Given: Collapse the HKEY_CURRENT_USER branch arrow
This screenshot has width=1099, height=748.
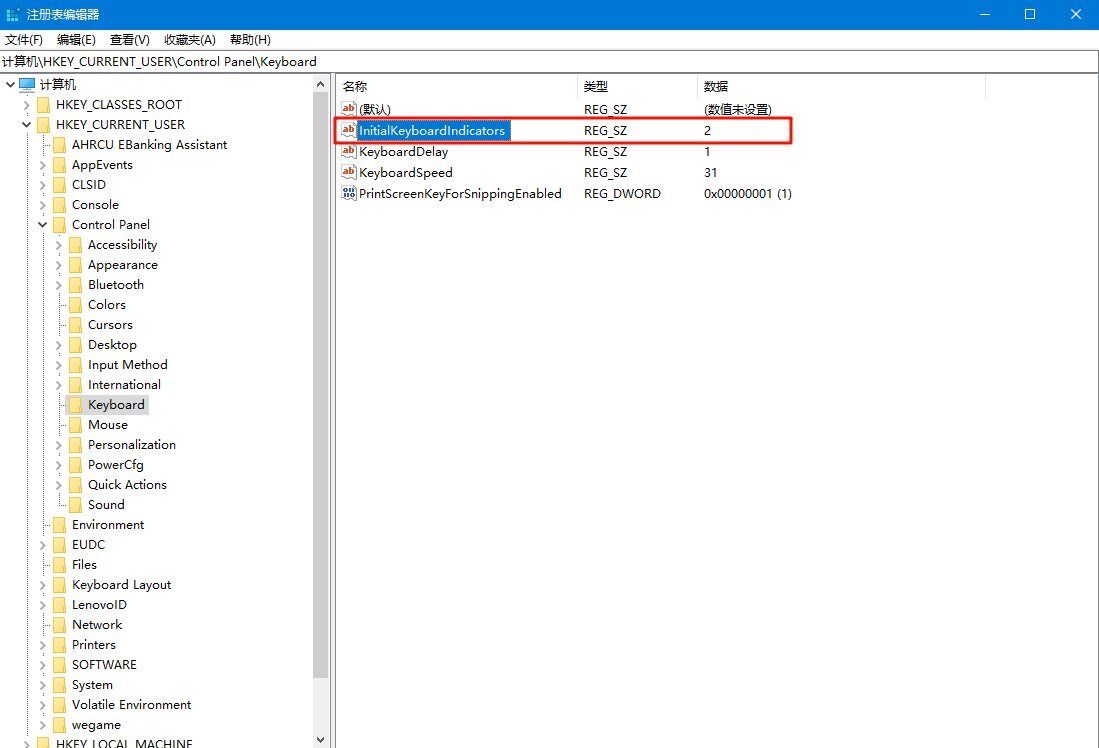Looking at the screenshot, I should pyautogui.click(x=27, y=125).
